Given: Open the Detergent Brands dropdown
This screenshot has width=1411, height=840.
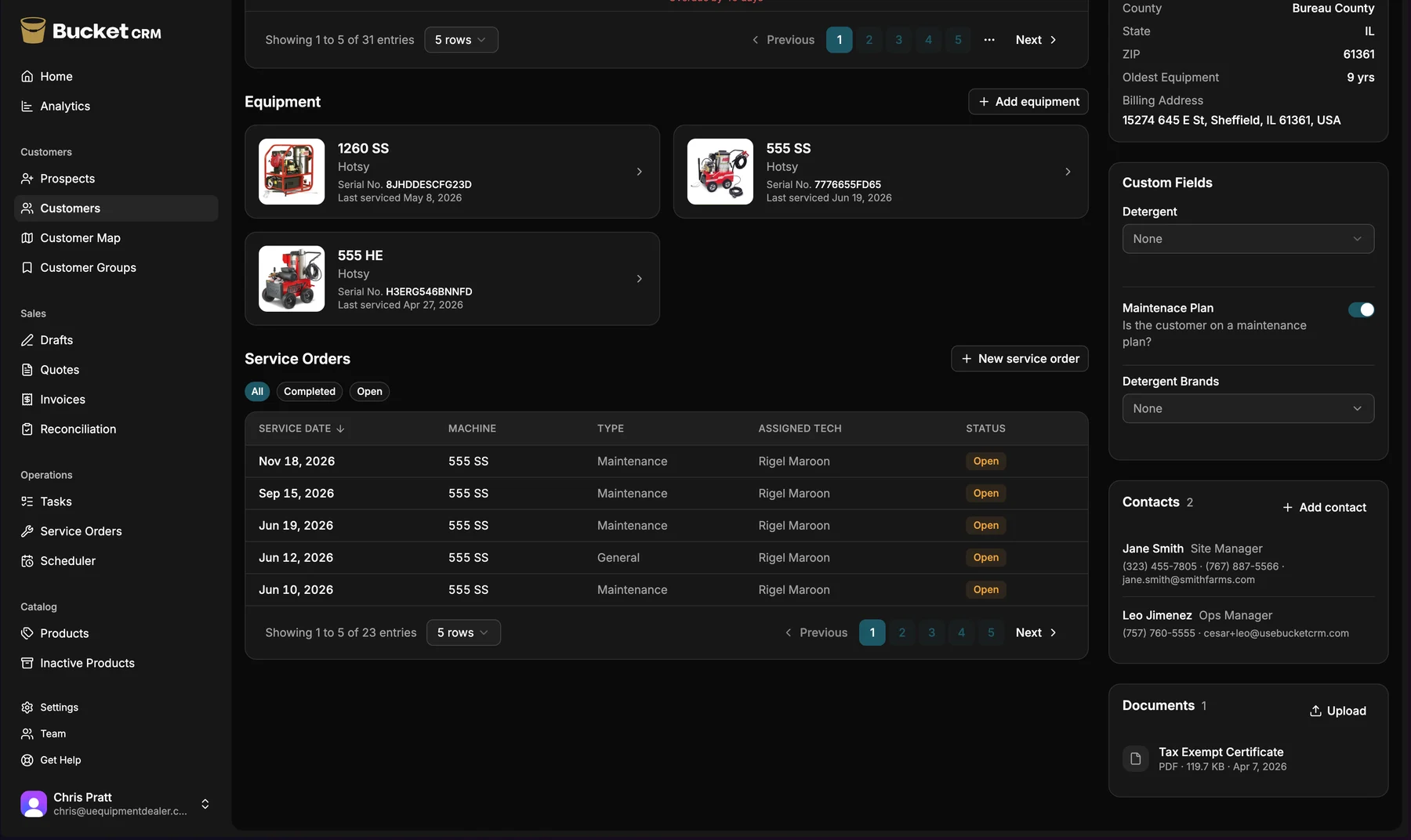Looking at the screenshot, I should pos(1248,408).
